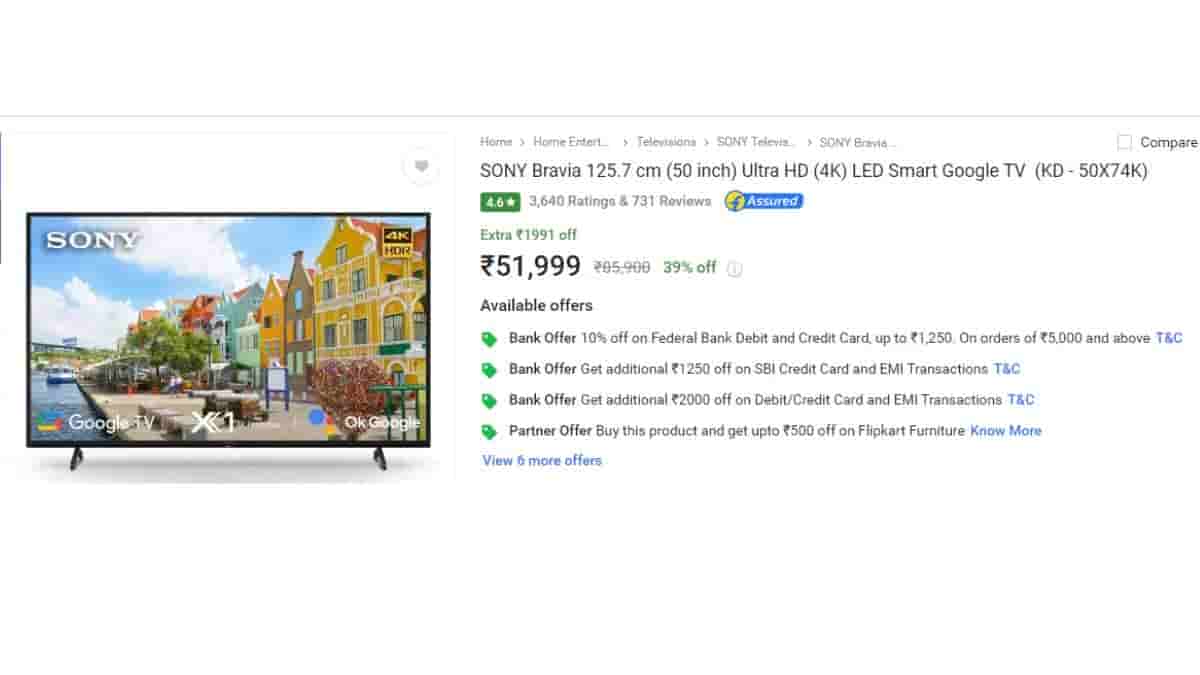1200x675 pixels.
Task: Open the 3,640 Ratings & 731 Reviews link
Action: point(620,201)
